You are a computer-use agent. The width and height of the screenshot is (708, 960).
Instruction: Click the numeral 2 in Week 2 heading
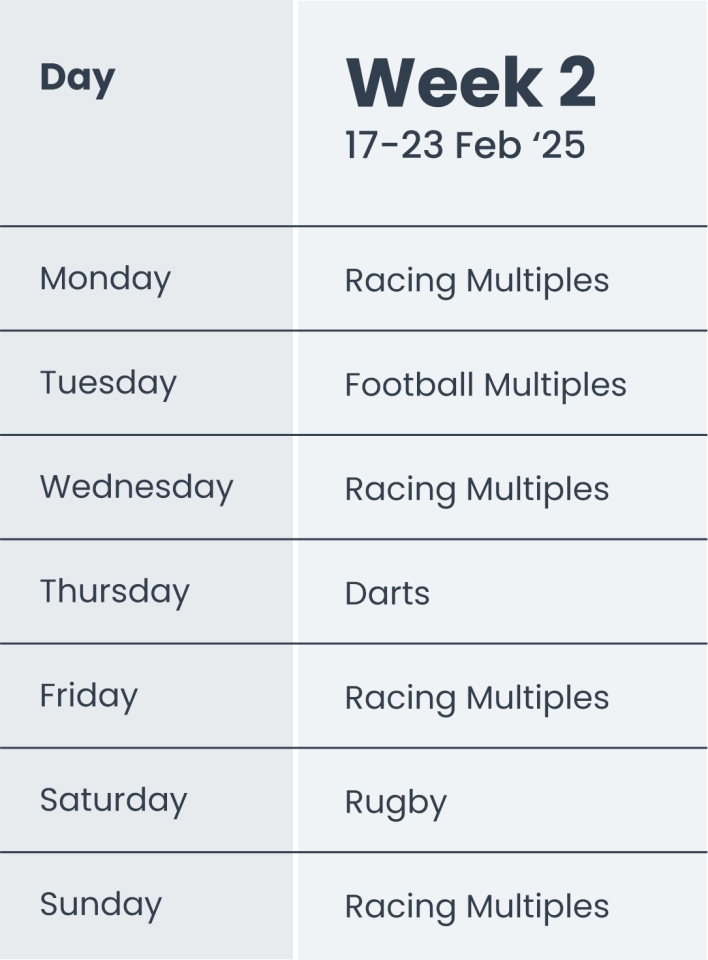(x=577, y=82)
